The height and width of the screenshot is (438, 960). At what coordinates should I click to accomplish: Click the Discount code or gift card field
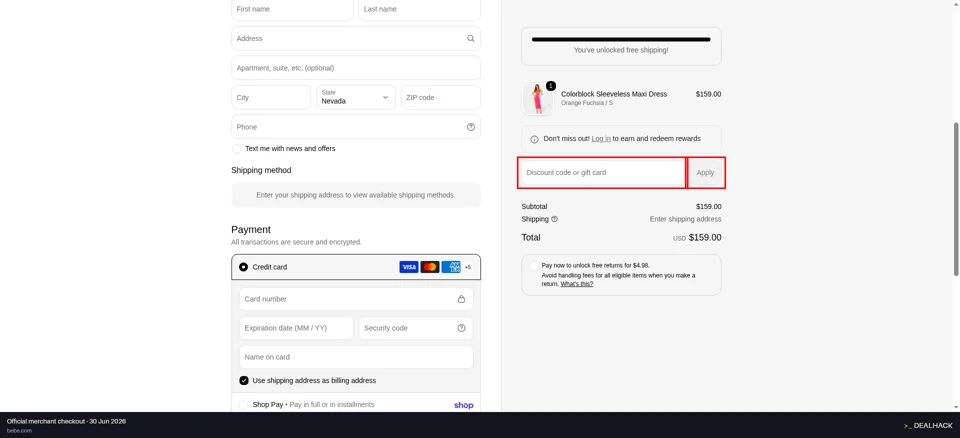[x=602, y=173]
